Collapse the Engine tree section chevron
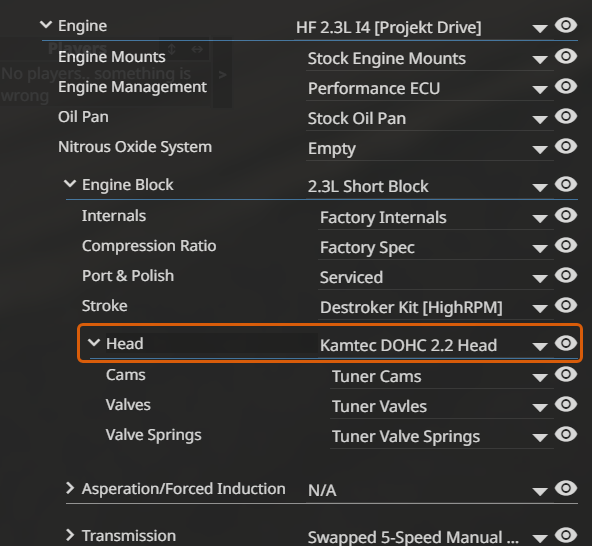Screen dimensions: 592x546 coord(46,25)
